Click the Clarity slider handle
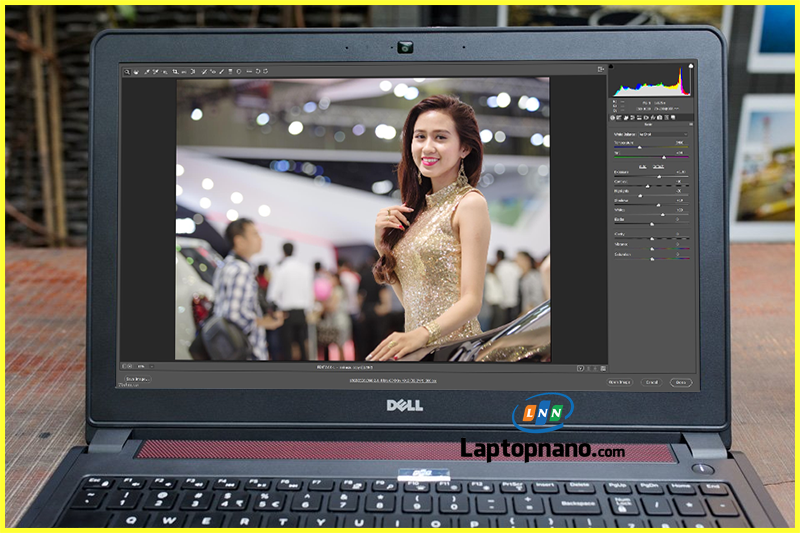The width and height of the screenshot is (800, 533). [x=652, y=238]
